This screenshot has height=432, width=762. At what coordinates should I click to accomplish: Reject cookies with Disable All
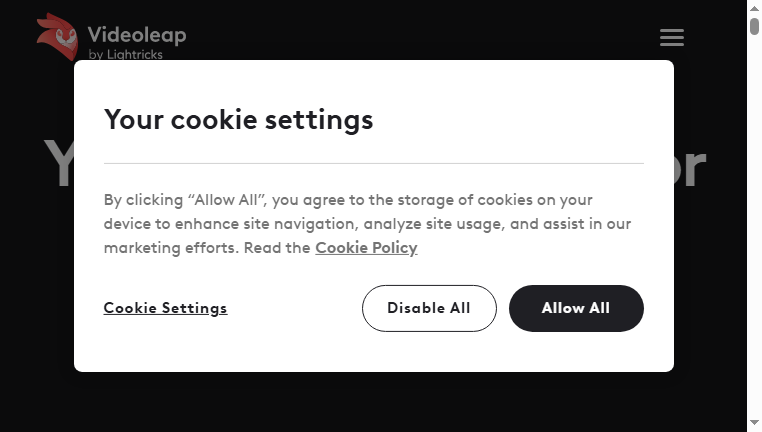(429, 309)
